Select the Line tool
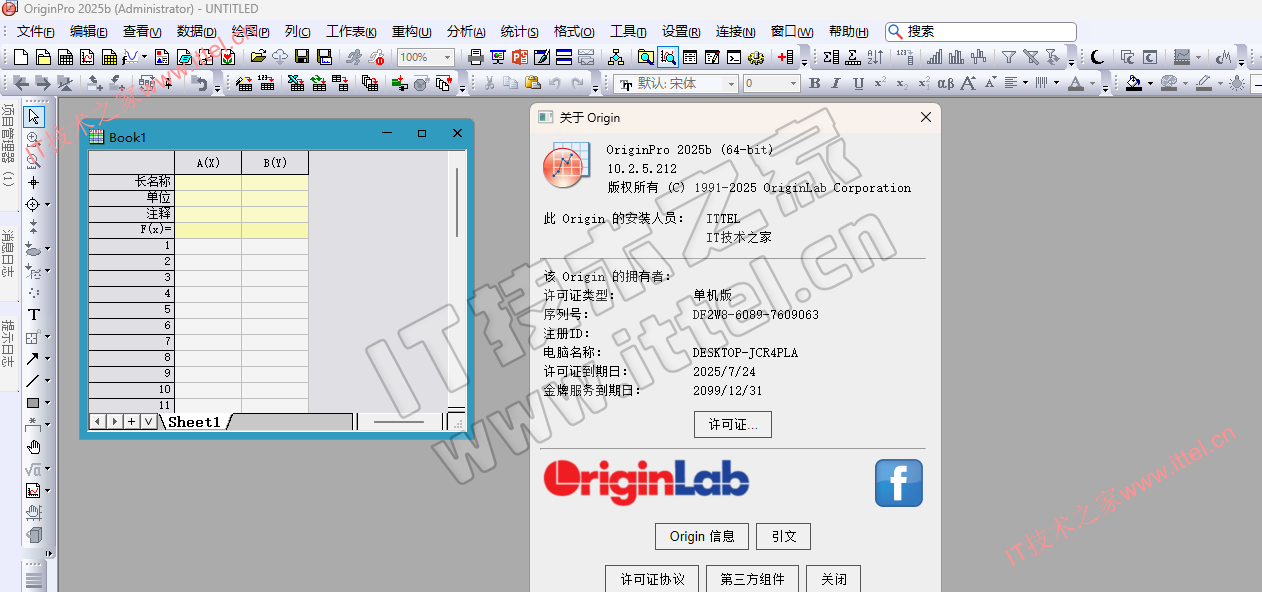Image resolution: width=1262 pixels, height=592 pixels. click(x=33, y=381)
